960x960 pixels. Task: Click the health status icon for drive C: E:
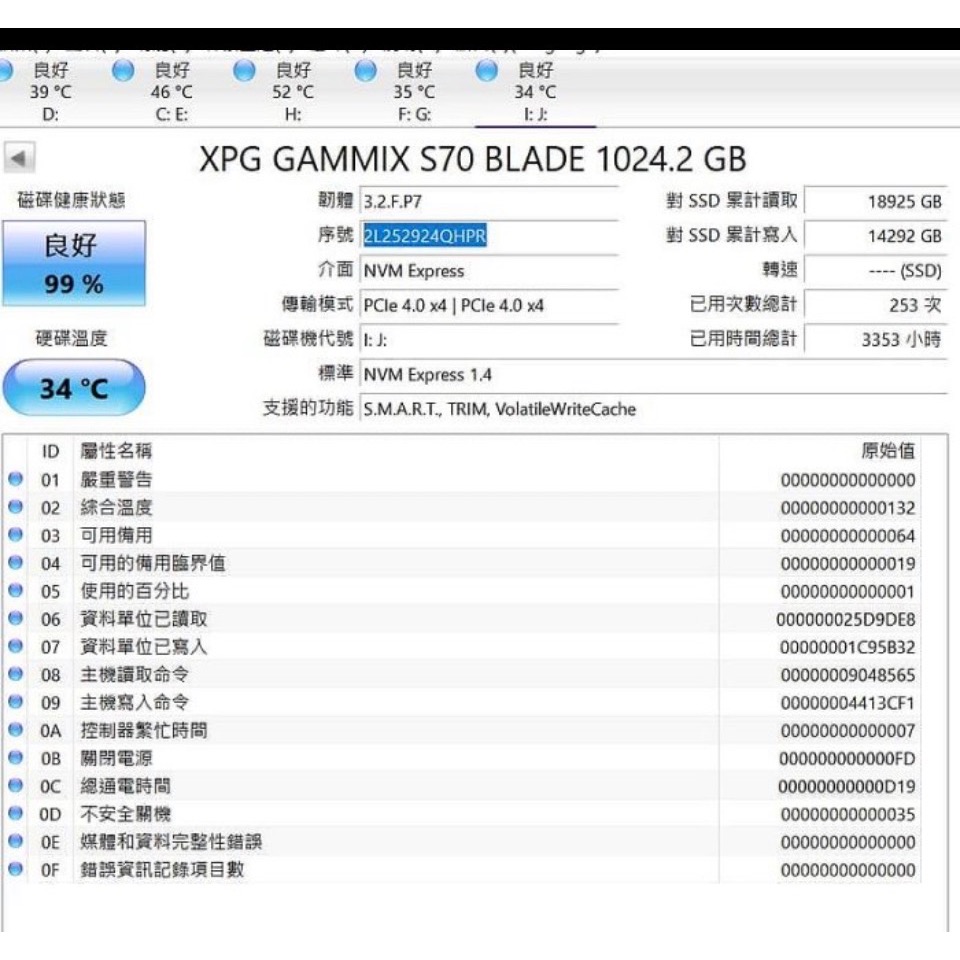123,70
